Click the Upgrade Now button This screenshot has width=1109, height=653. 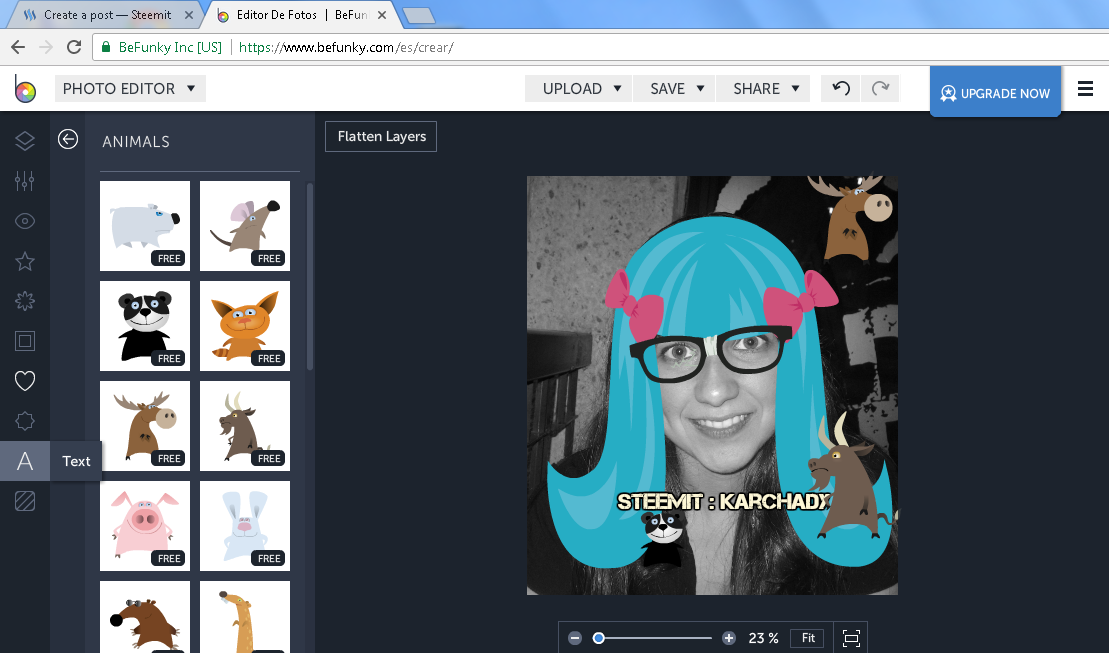click(x=995, y=92)
